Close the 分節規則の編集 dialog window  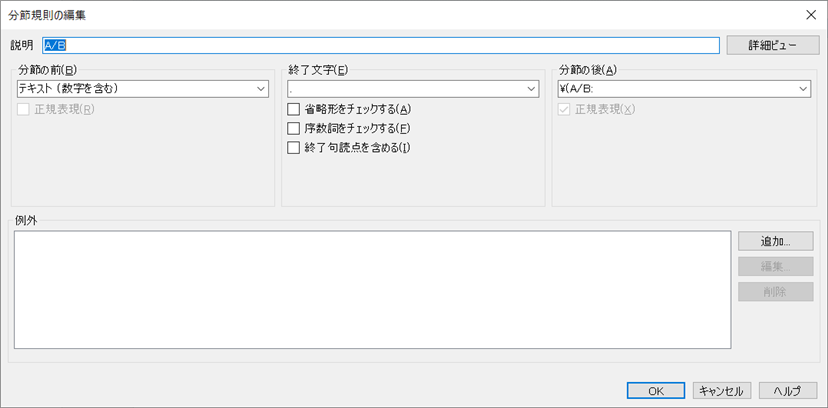pos(811,15)
